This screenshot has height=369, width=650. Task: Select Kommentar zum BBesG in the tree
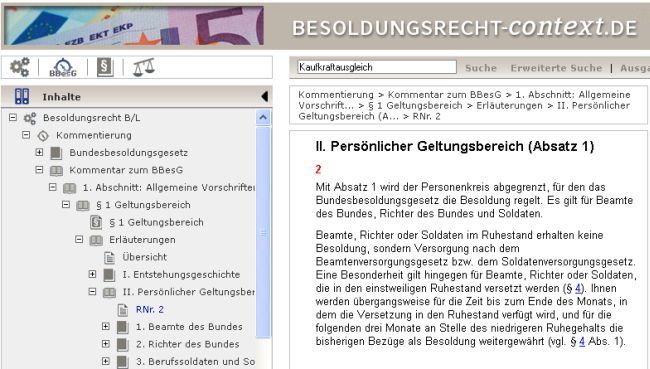pyautogui.click(x=126, y=170)
